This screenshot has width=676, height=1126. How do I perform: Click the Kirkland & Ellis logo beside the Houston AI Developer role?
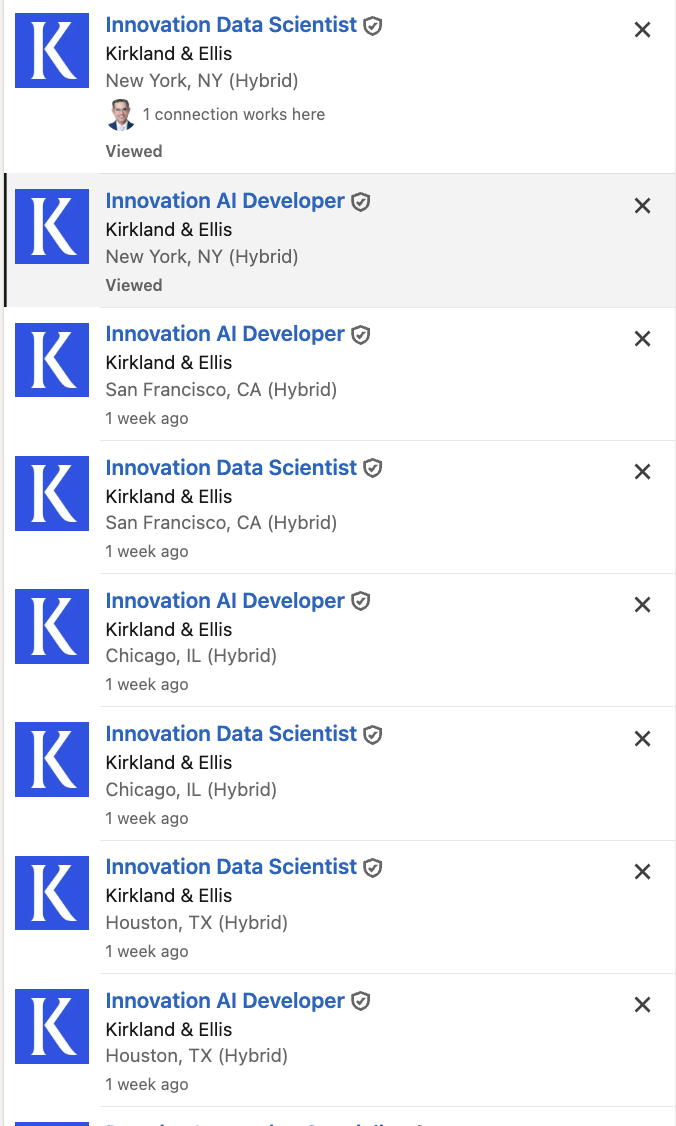[51, 1026]
